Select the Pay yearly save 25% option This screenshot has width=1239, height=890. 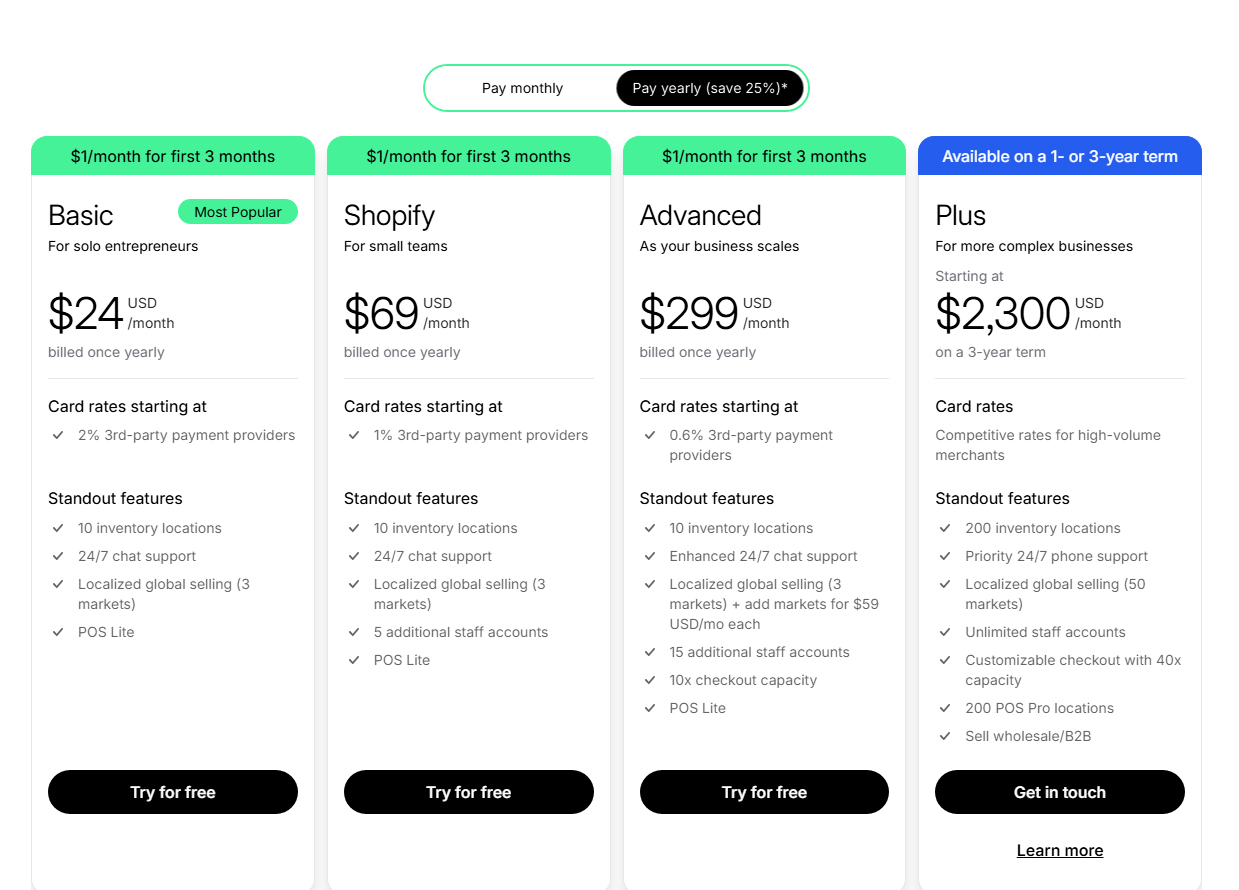click(710, 88)
